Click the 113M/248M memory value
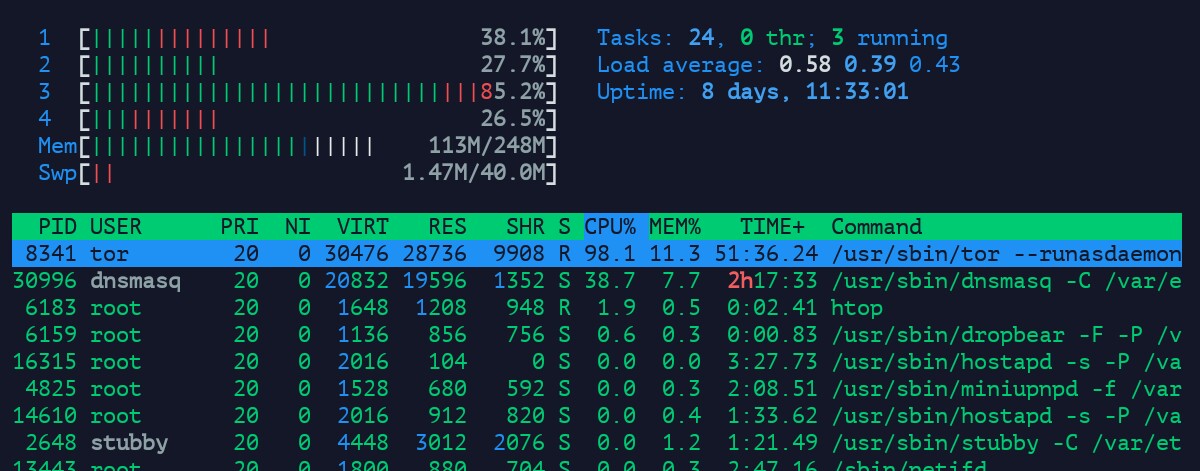The image size is (1200, 471). click(487, 147)
